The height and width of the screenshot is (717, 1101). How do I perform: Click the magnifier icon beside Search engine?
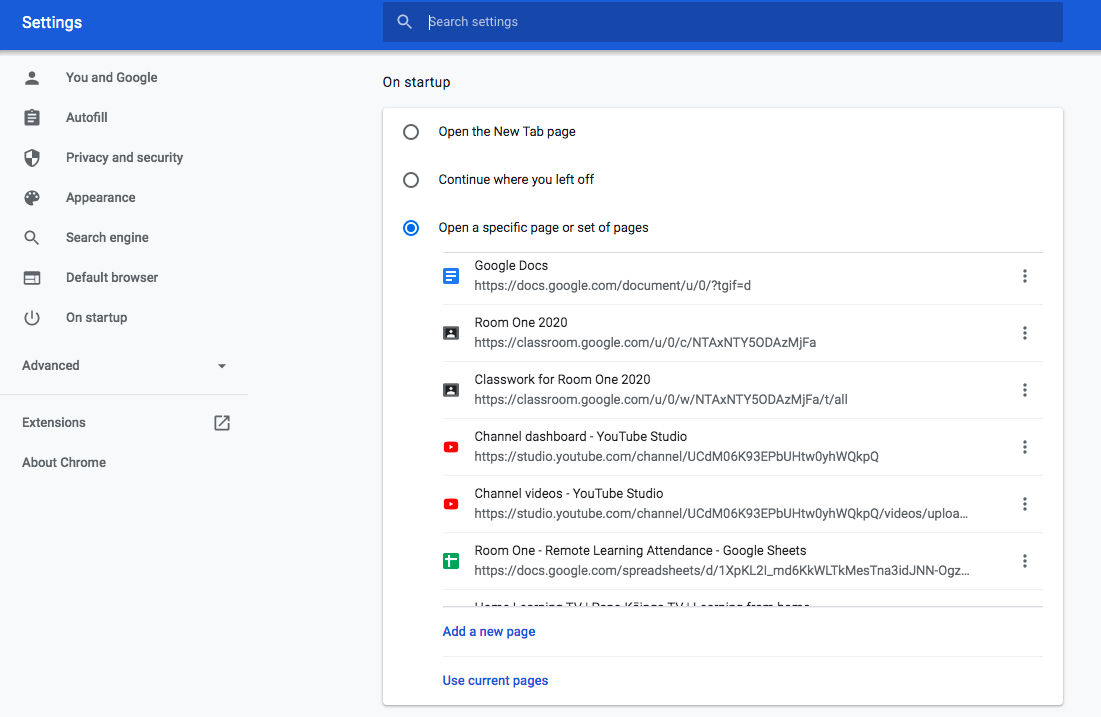pos(32,237)
